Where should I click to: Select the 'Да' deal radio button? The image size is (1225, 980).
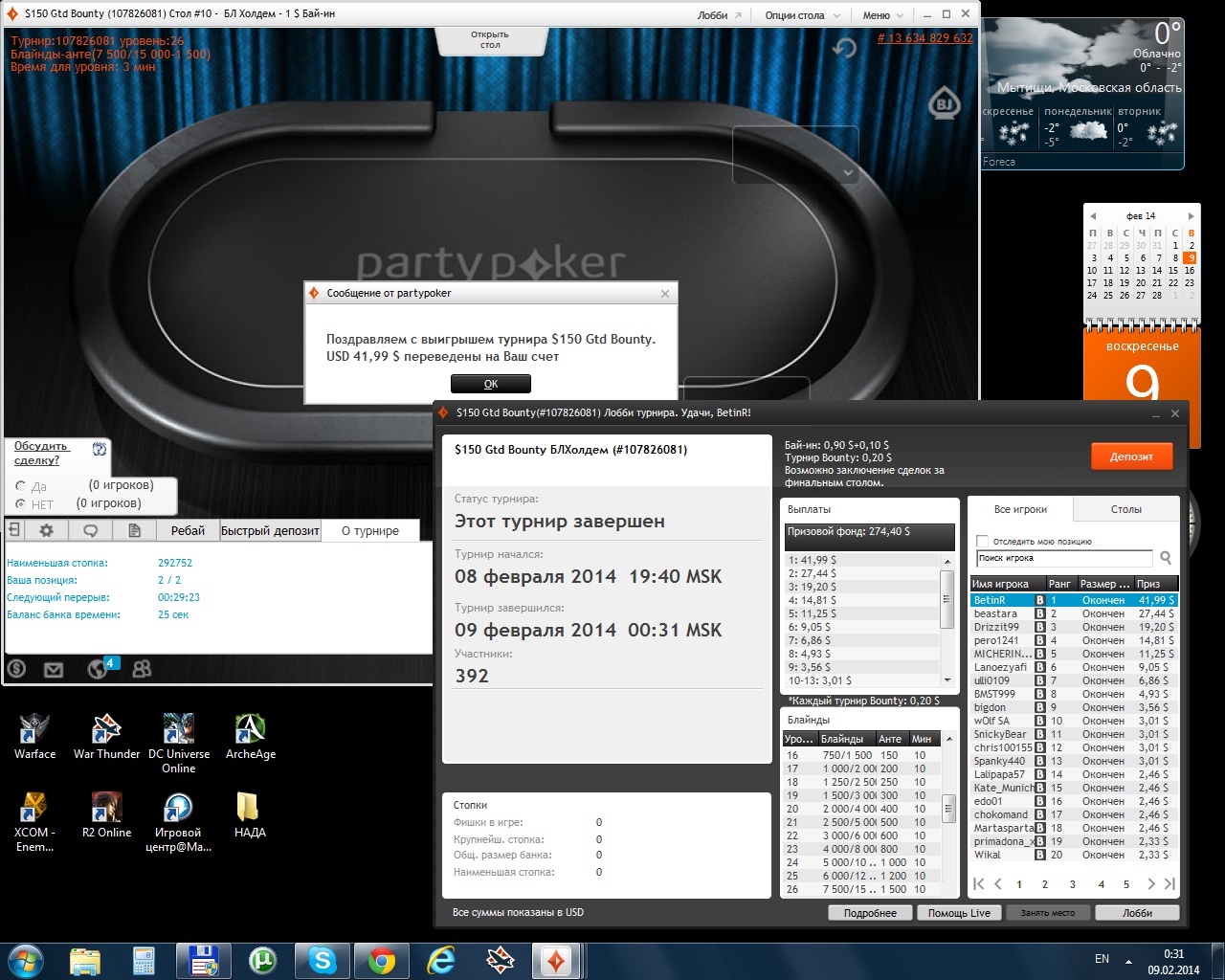[20, 486]
